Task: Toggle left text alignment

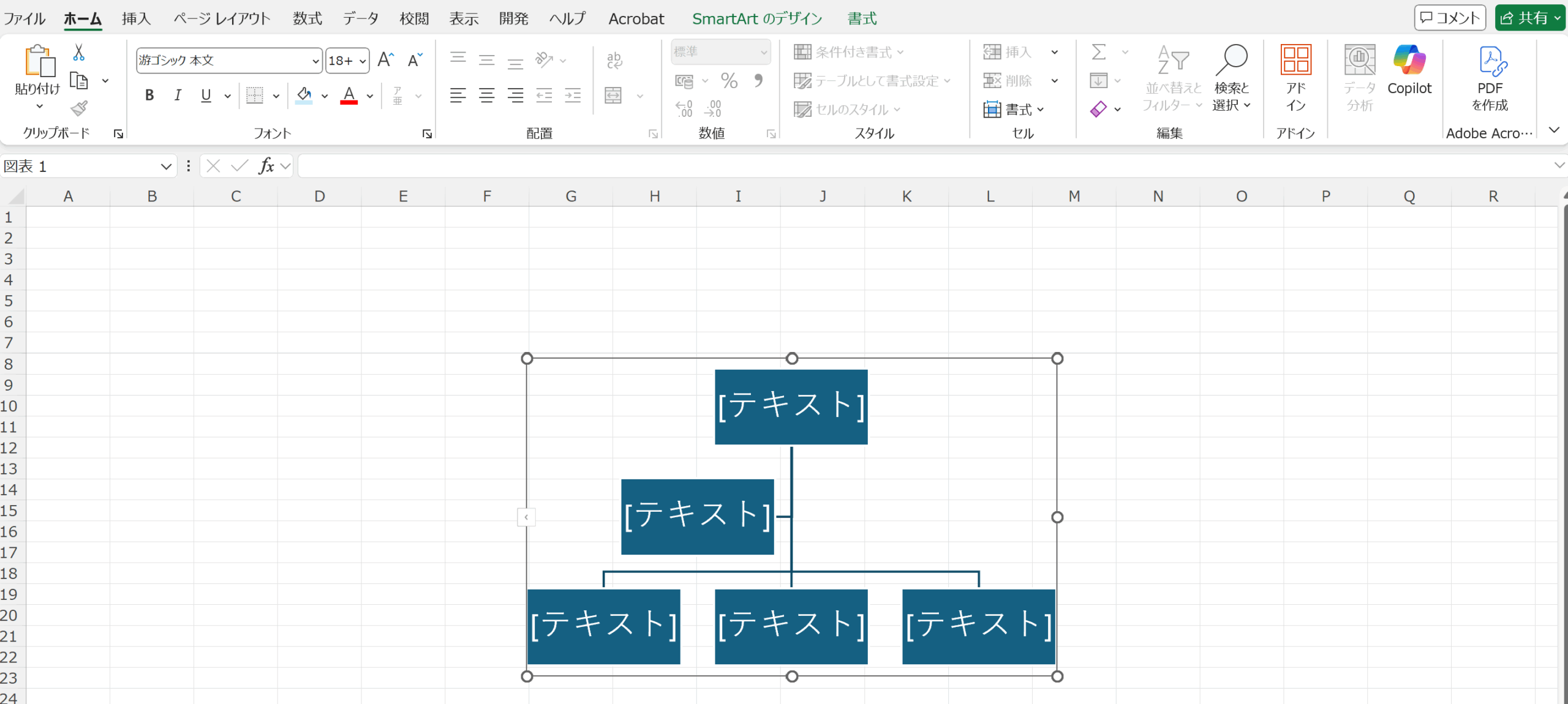Action: point(458,95)
